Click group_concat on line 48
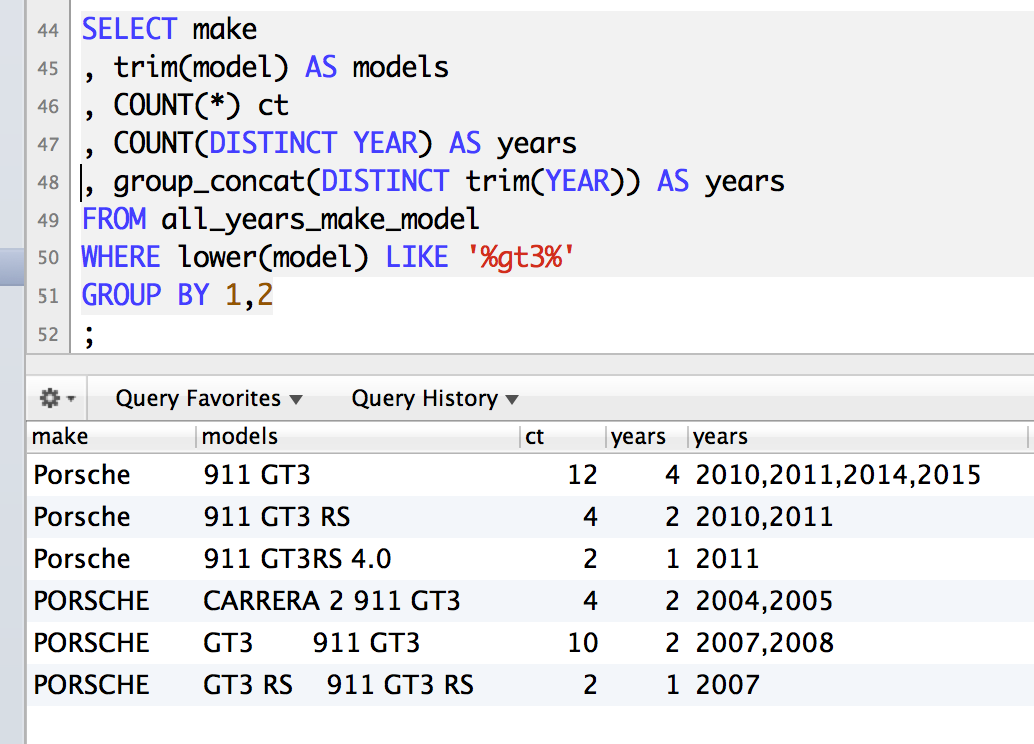 click(208, 183)
